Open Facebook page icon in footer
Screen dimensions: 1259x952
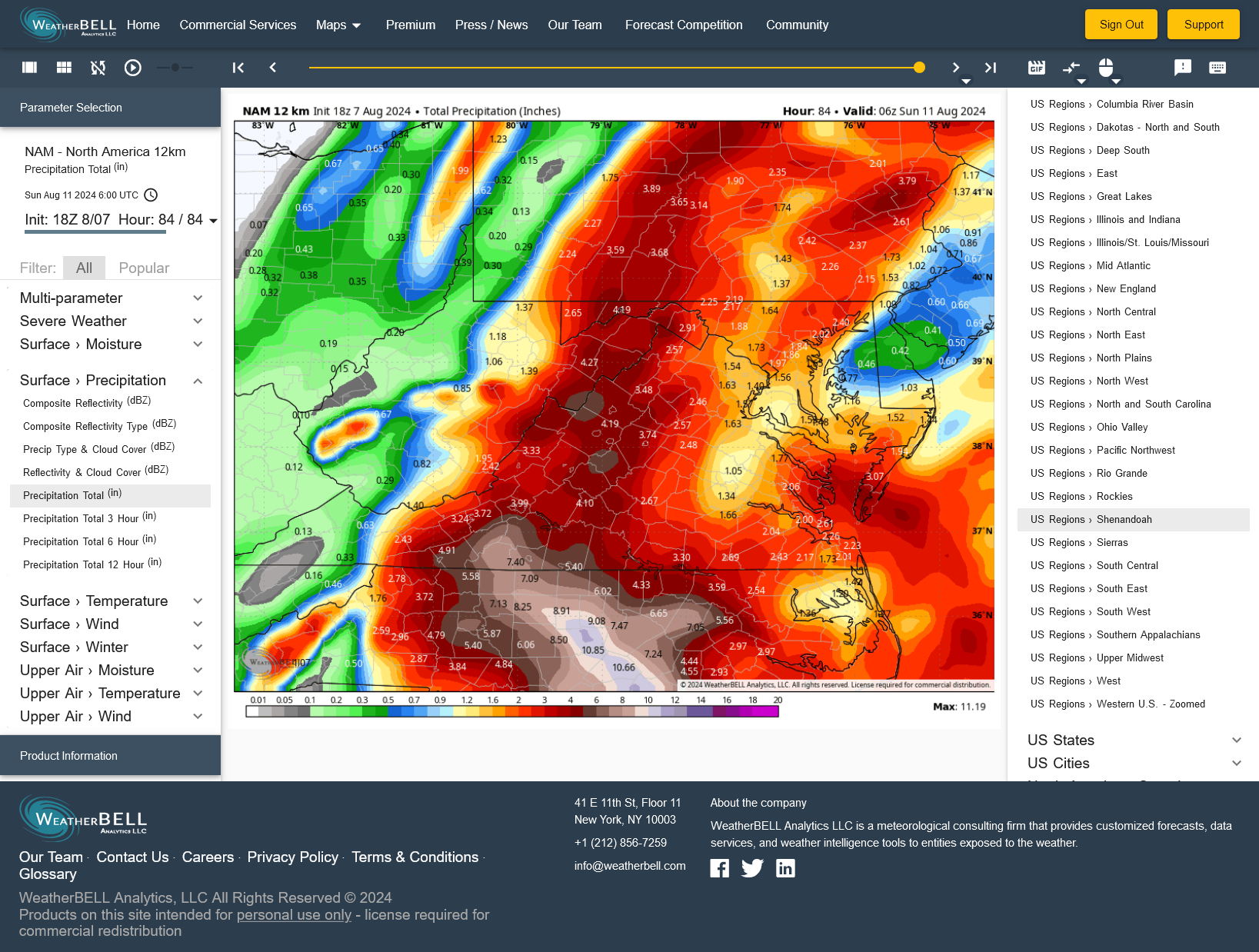(720, 869)
